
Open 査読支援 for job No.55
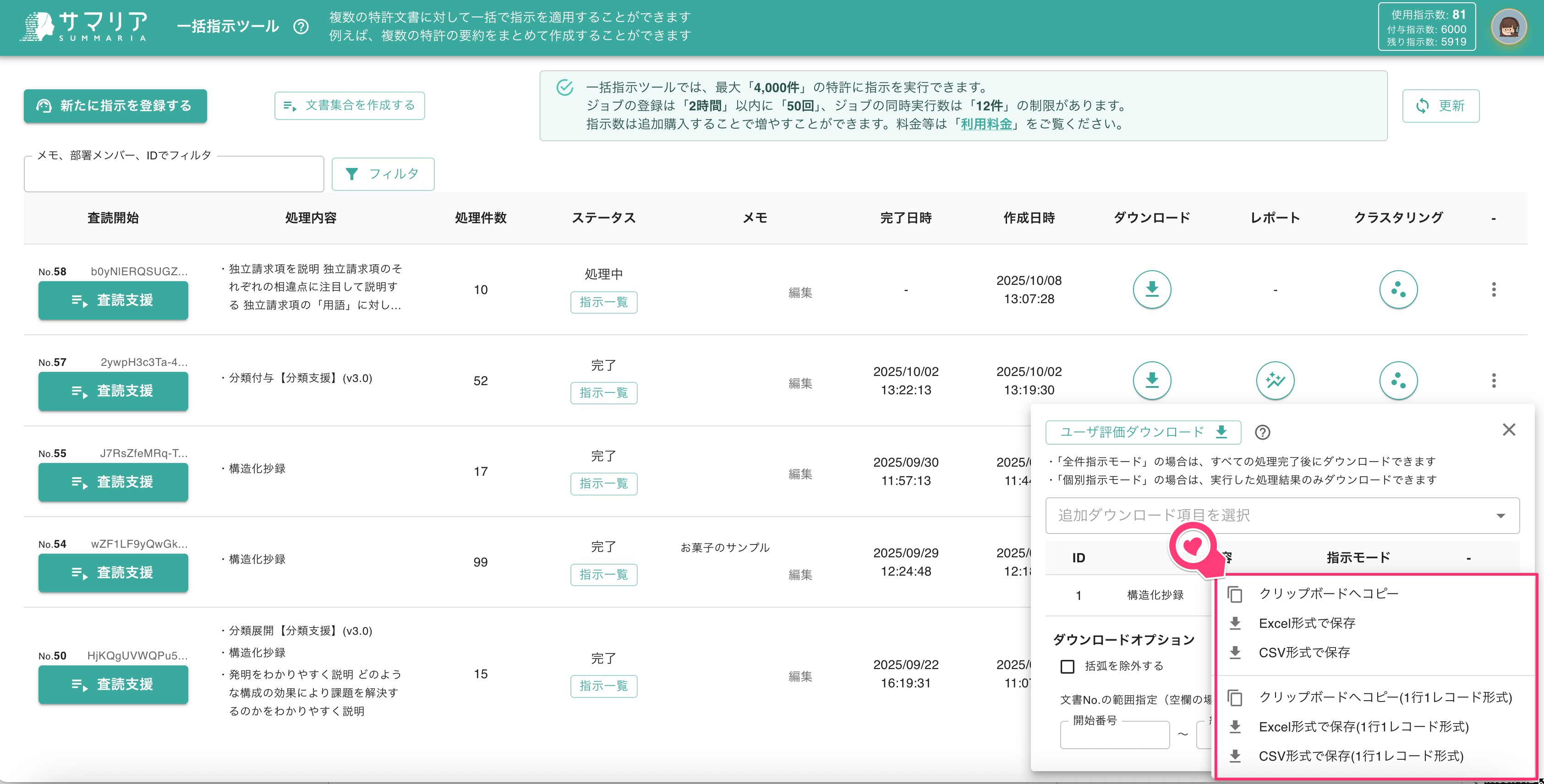tap(113, 482)
